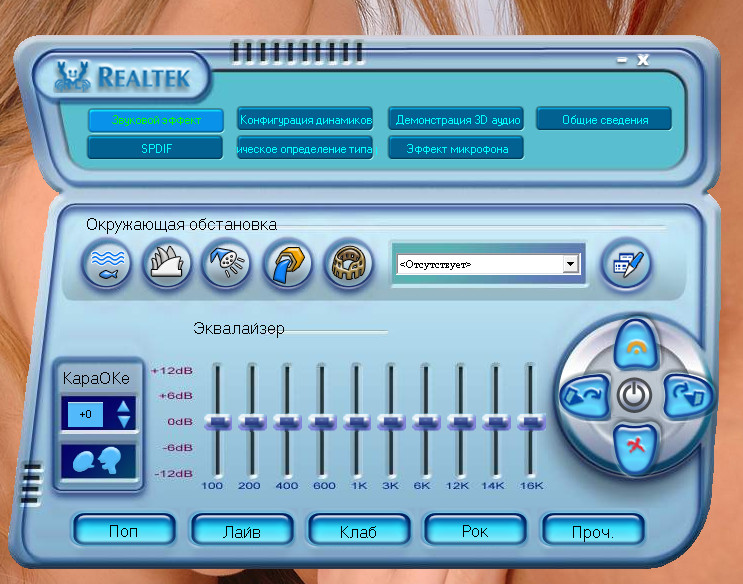Select the underwater environment icon

107,264
